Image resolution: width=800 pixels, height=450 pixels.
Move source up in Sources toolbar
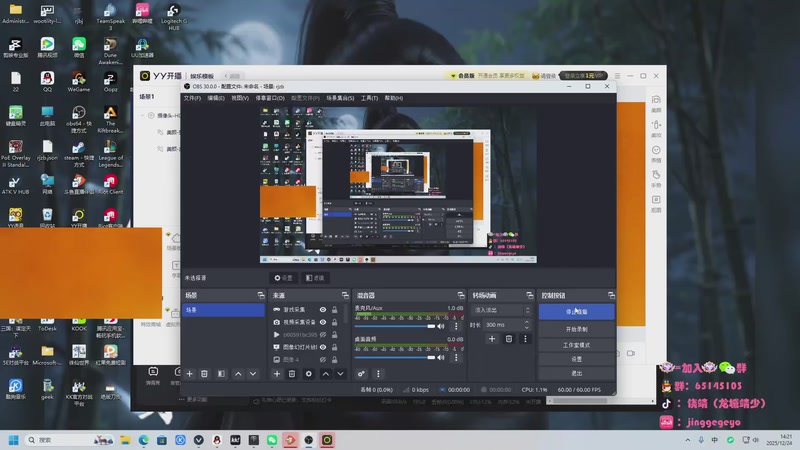coord(326,374)
